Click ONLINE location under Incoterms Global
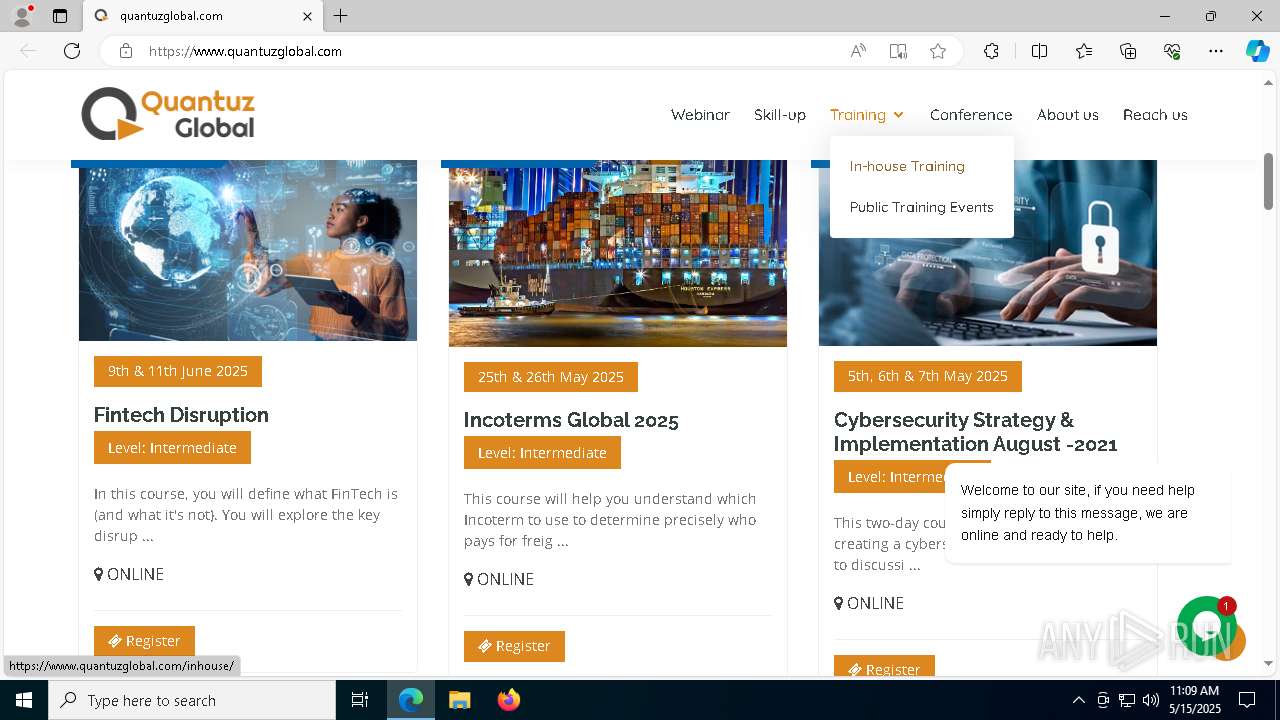The height and width of the screenshot is (720, 1280). [x=499, y=579]
